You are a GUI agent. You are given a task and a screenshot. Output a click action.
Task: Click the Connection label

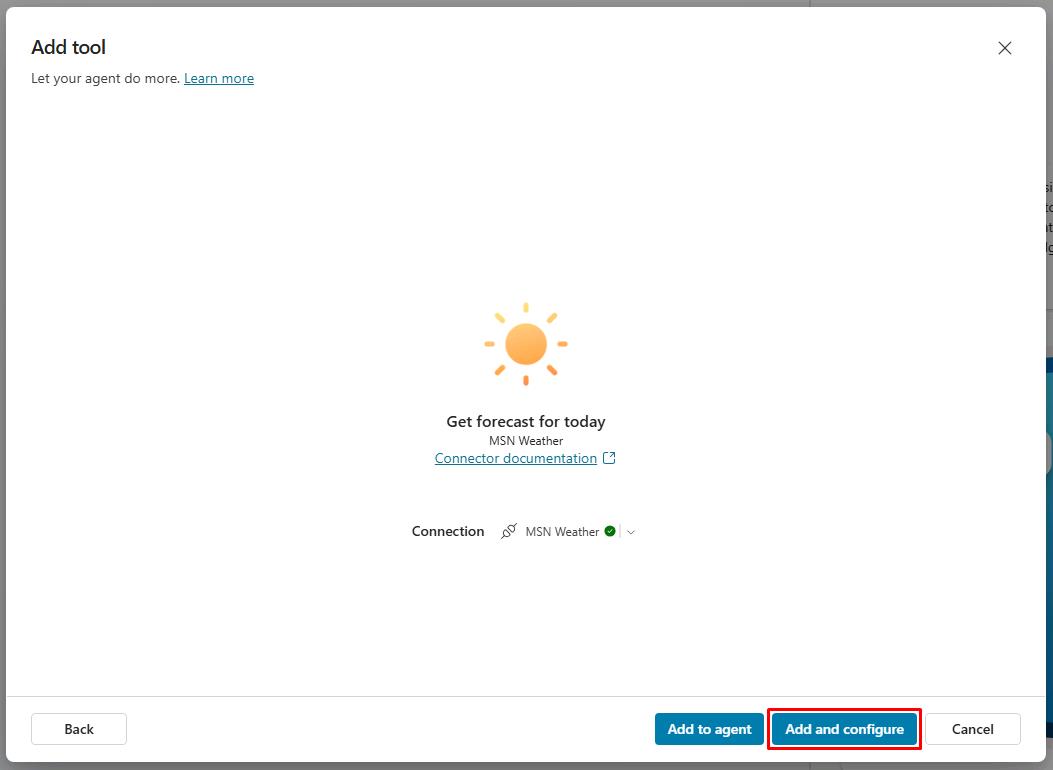tap(448, 532)
